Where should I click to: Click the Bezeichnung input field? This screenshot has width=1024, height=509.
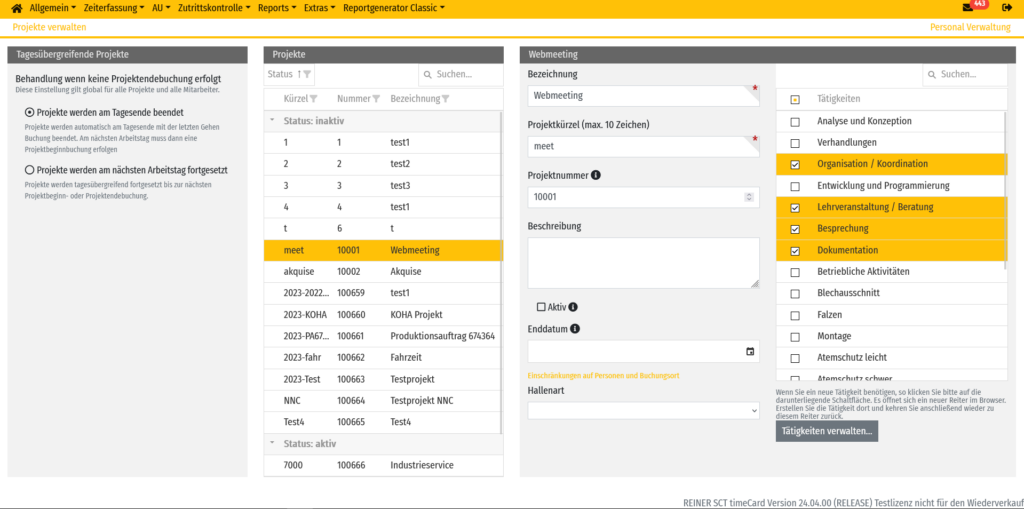[x=643, y=95]
